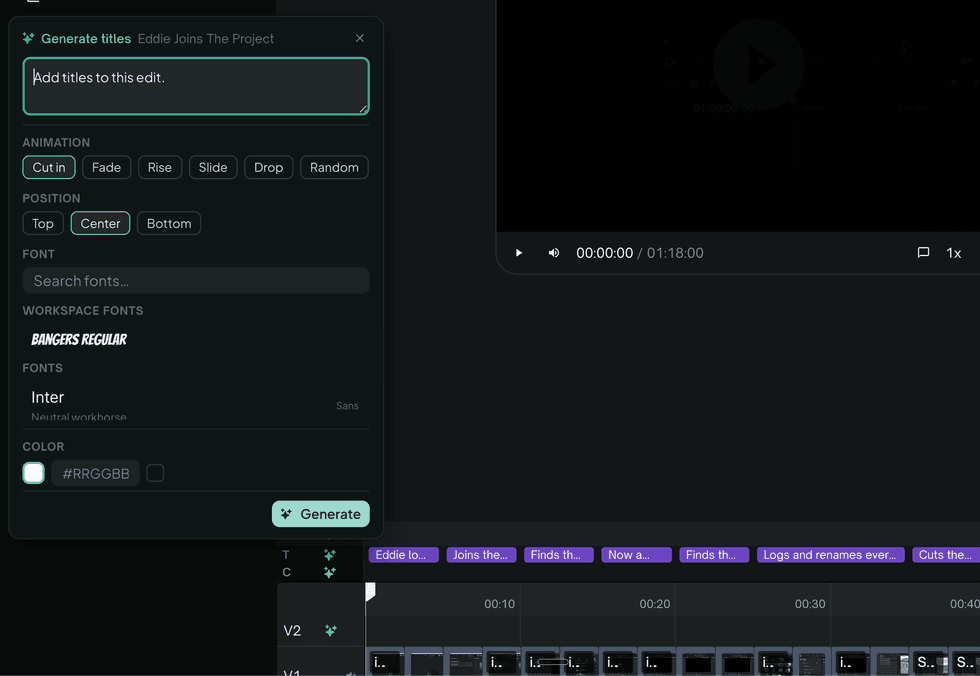Open the 1x playback speed menu
This screenshot has height=676, width=980.
[x=953, y=253]
